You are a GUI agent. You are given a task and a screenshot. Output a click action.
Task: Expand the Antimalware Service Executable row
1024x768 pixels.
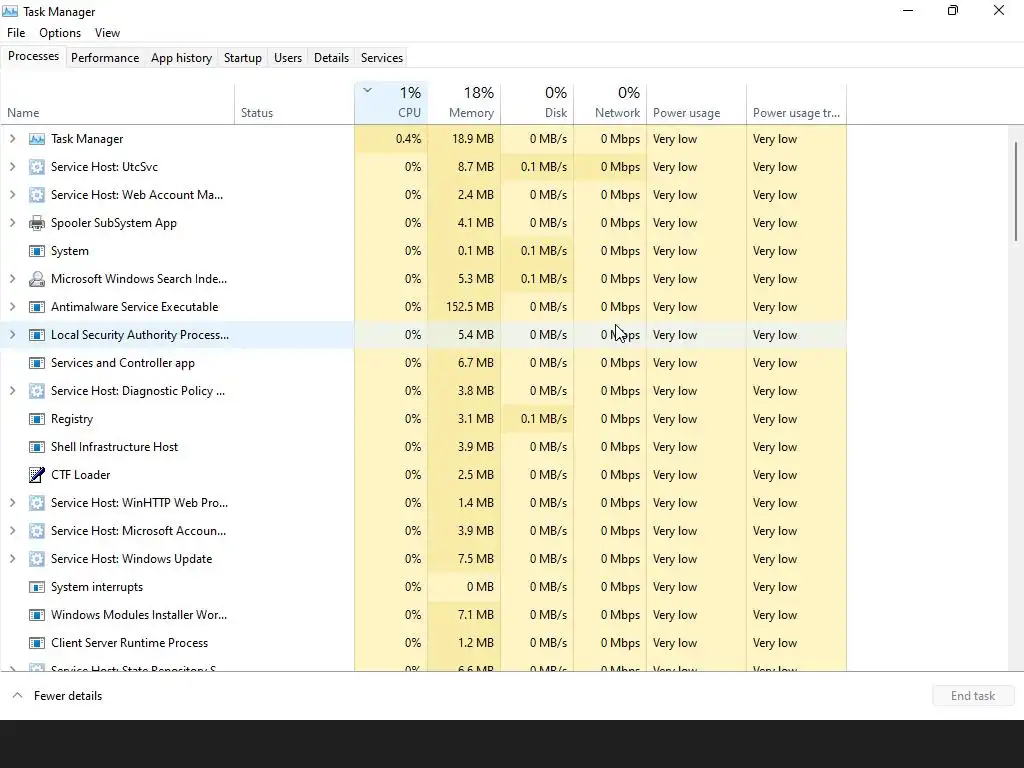click(x=12, y=307)
